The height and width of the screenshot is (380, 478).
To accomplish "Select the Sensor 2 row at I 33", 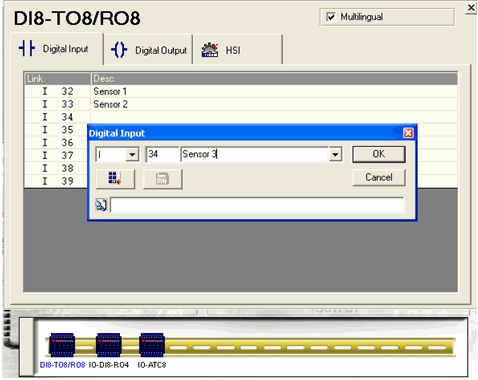I will click(241, 104).
